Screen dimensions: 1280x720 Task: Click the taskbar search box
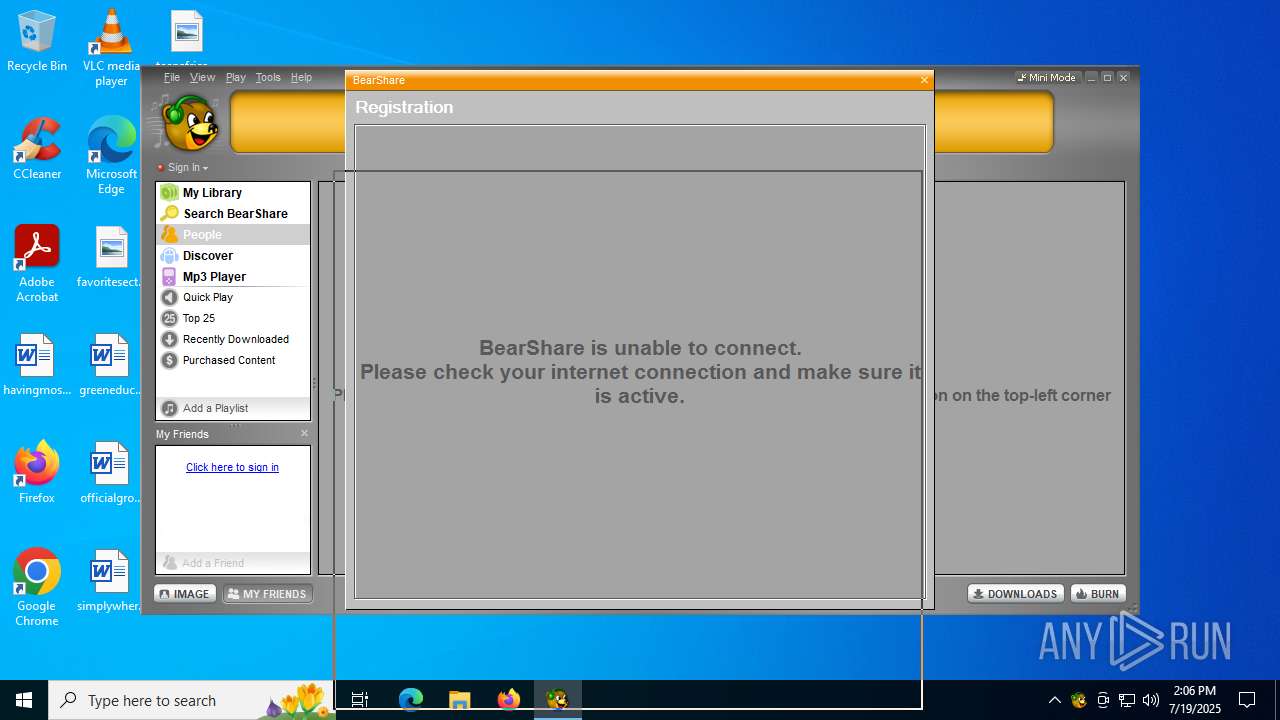pos(192,700)
